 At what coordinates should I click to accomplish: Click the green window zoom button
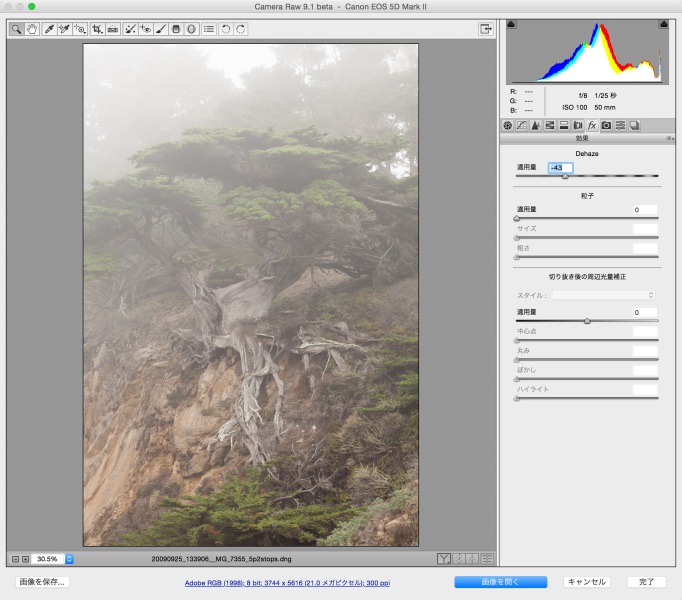tap(32, 7)
